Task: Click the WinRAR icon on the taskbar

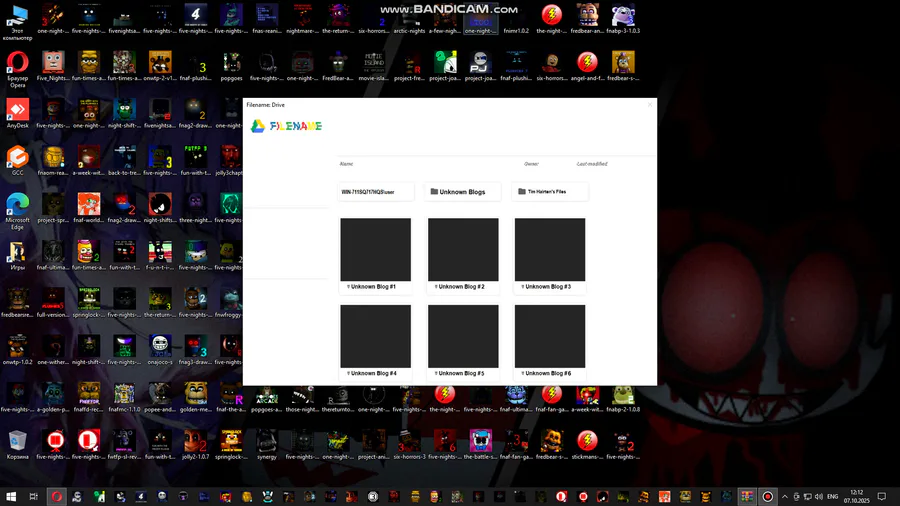Action: coord(746,496)
